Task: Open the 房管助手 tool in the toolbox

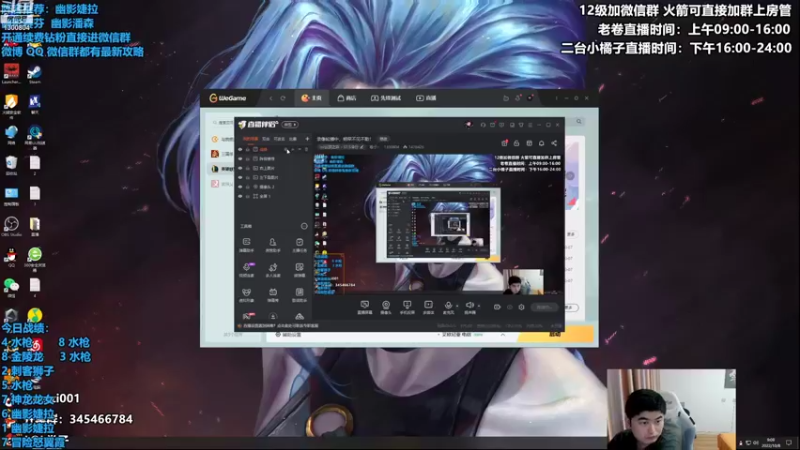Action: pos(273,244)
